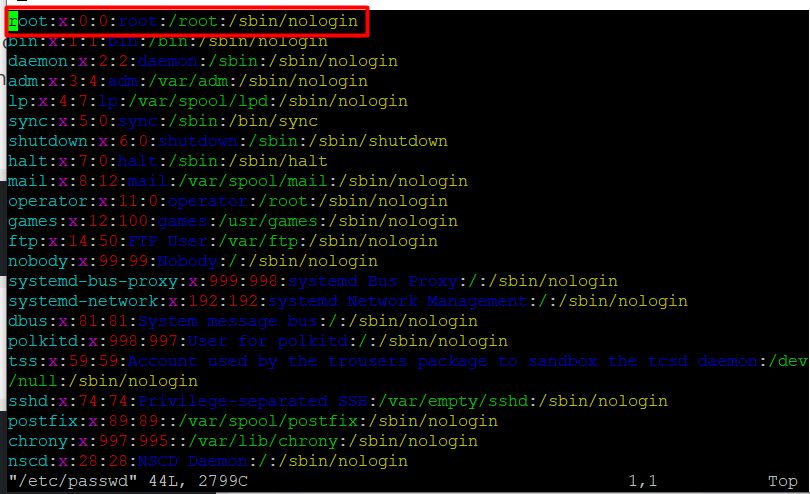This screenshot has height=494, width=810.
Task: Click the postfix account line
Action: (x=253, y=421)
